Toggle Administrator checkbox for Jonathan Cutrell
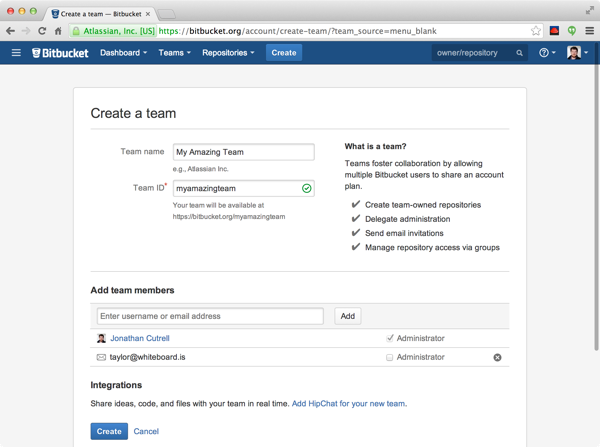The width and height of the screenshot is (600, 447). 390,339
